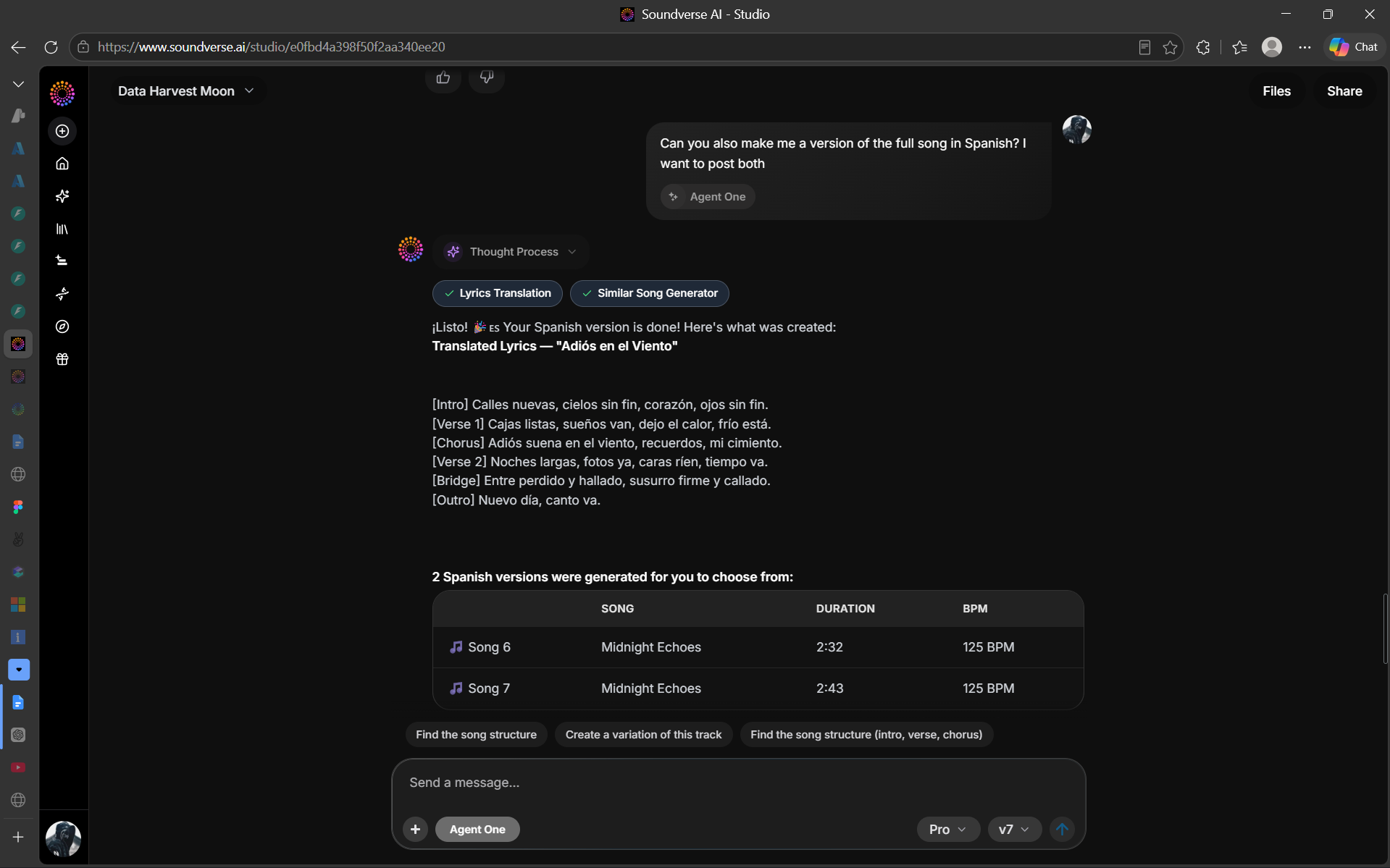The image size is (1390, 868).
Task: Click the Similar Song Generator checked chip
Action: click(x=650, y=293)
